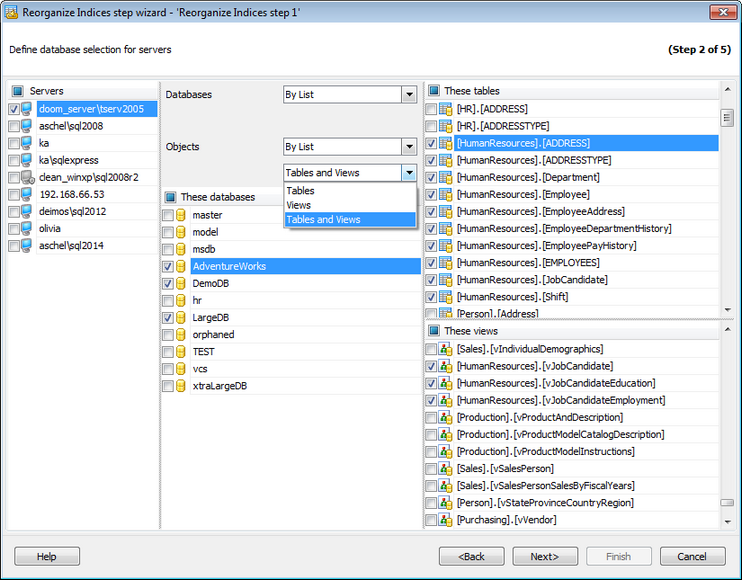Select 'Tables' from the dropdown list
This screenshot has height=580, width=742.
click(x=301, y=191)
